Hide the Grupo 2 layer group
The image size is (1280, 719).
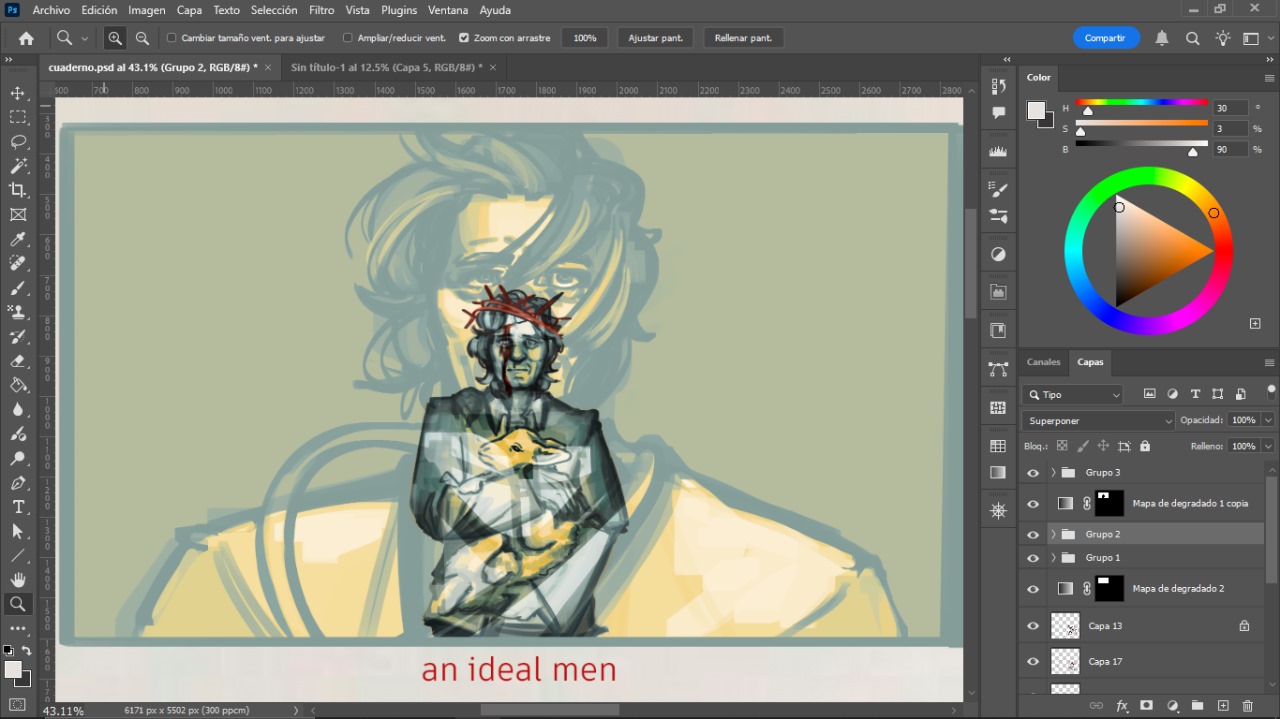1033,534
